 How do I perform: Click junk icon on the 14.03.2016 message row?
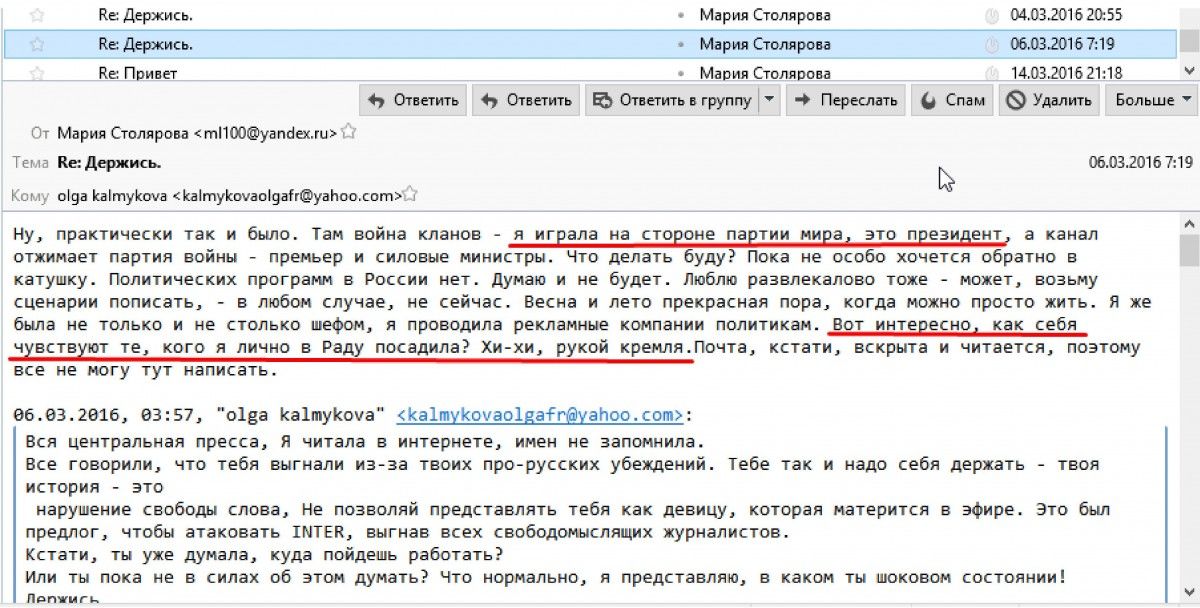990,73
